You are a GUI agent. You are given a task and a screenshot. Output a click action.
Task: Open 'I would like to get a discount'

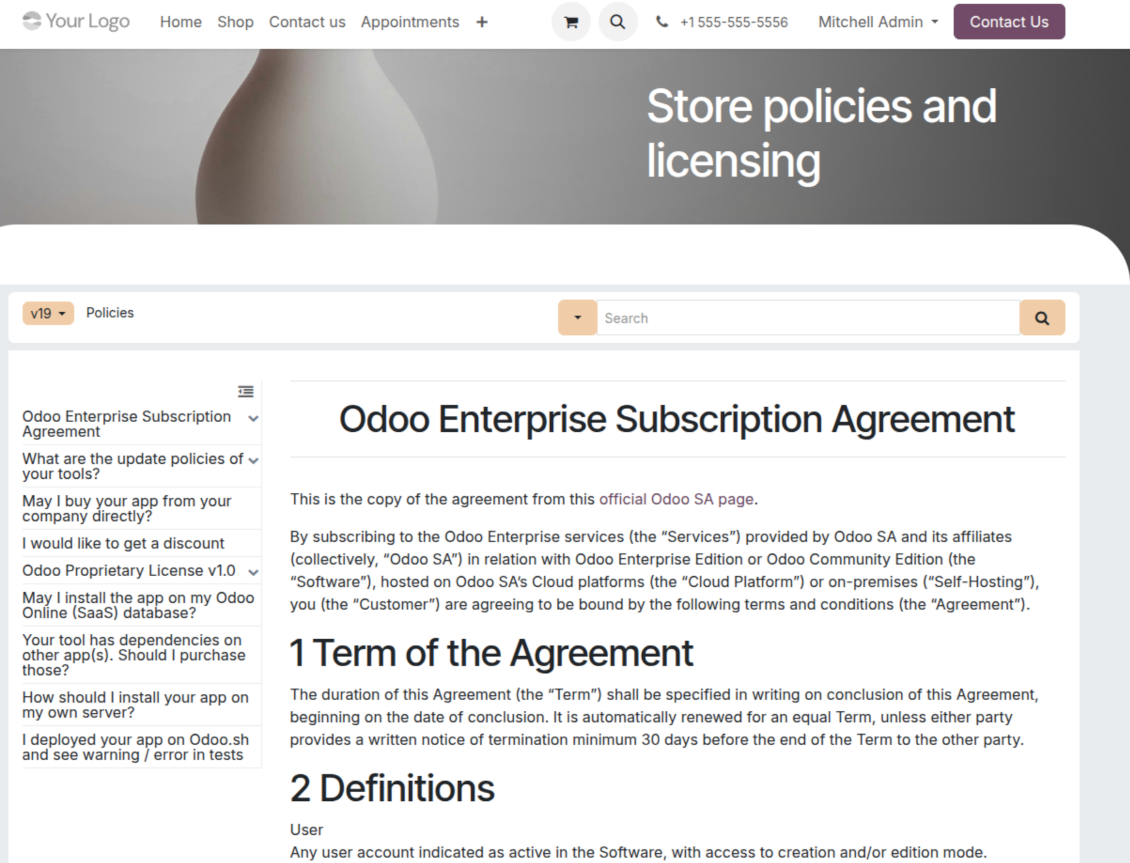pos(123,543)
